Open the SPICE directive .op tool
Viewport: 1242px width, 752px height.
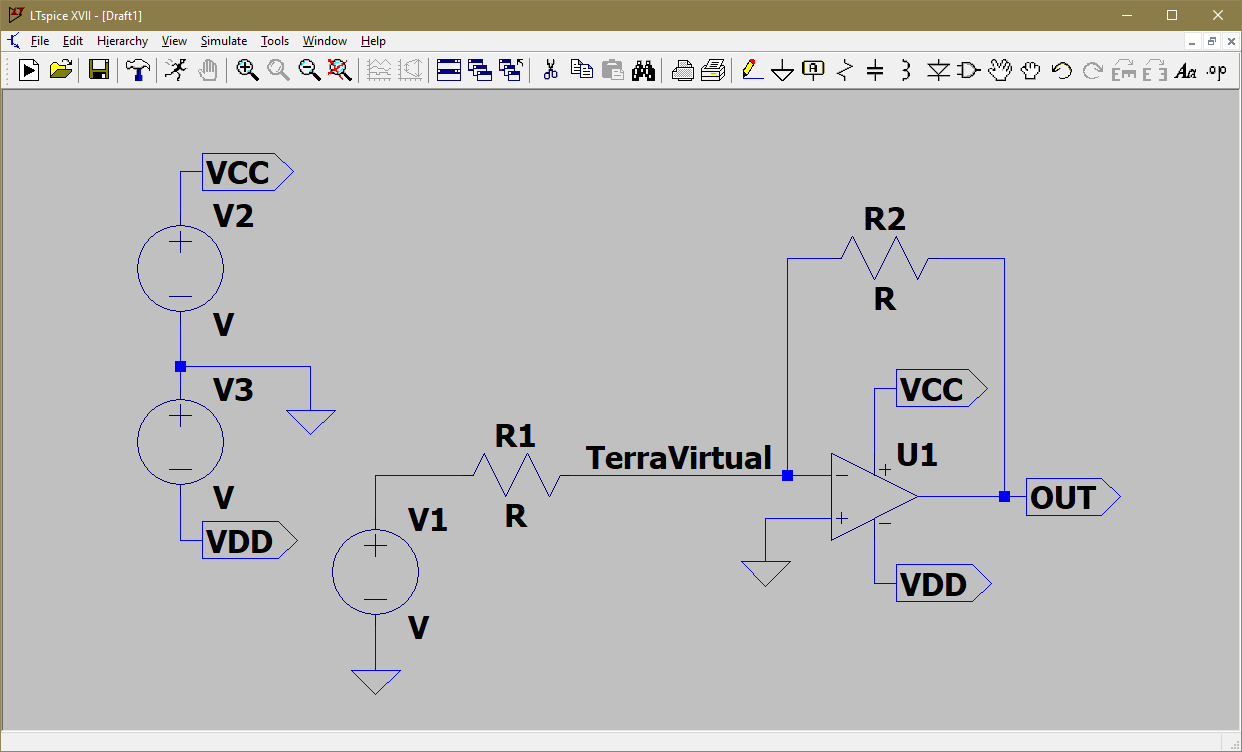point(1216,70)
